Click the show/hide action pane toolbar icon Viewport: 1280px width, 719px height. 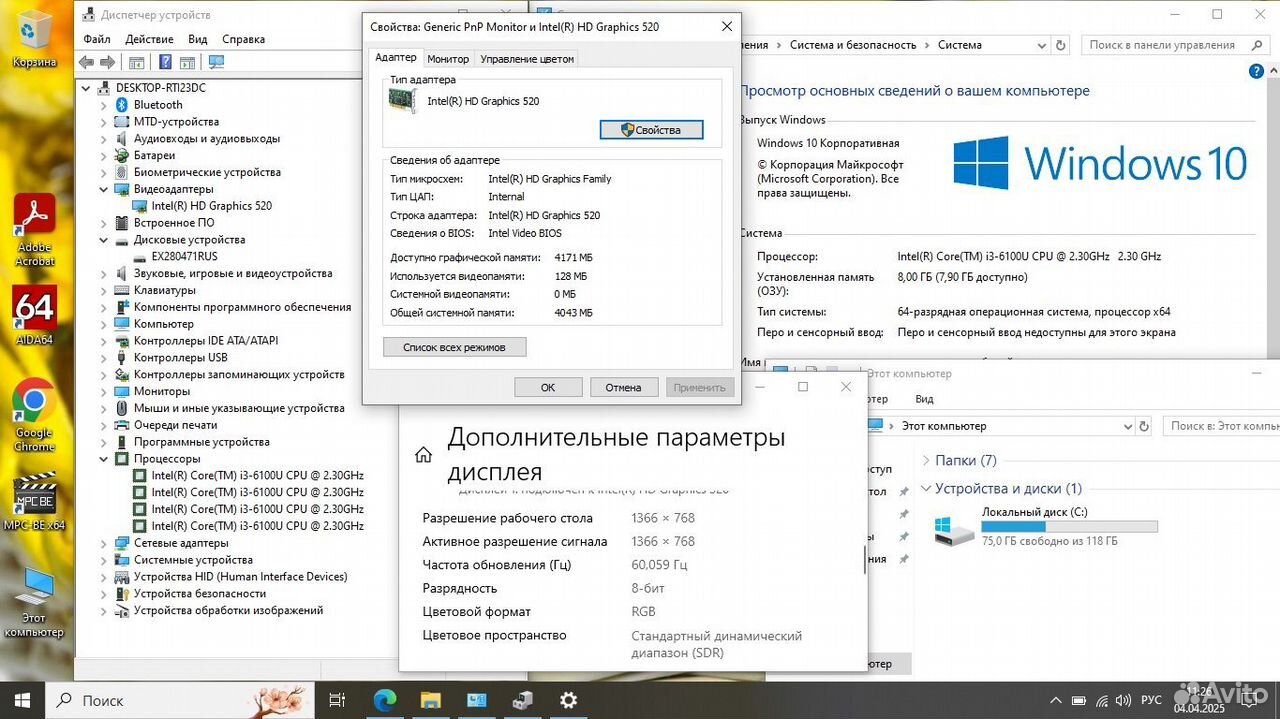(x=187, y=62)
